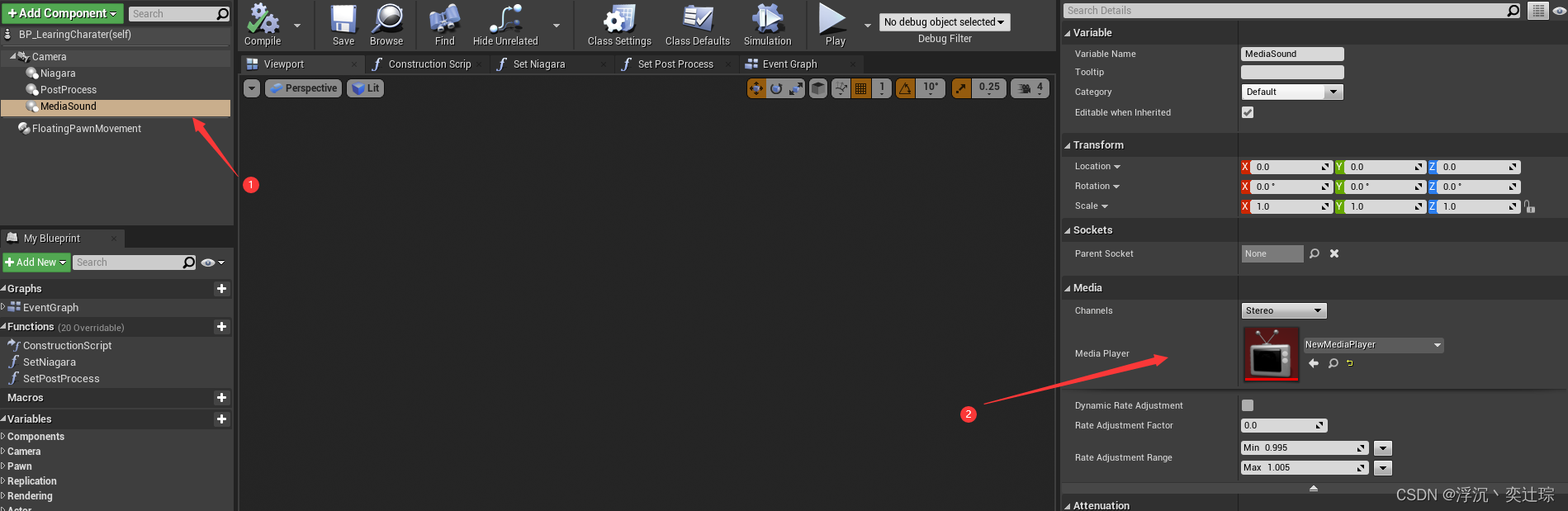1568x511 pixels.
Task: Open Find in blueprint tool
Action: (x=445, y=25)
